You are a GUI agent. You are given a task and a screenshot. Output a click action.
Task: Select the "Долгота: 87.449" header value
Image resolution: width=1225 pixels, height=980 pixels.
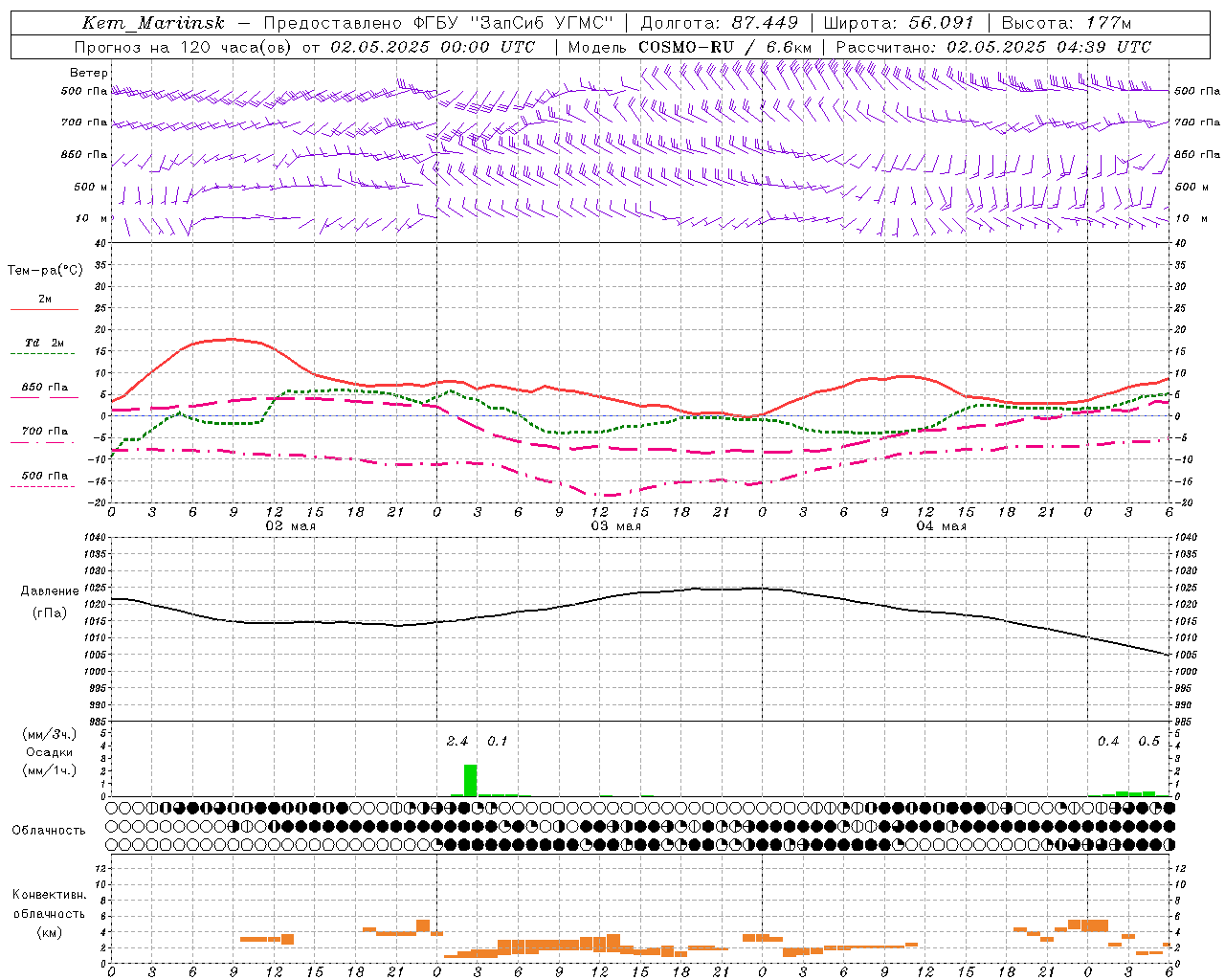coord(720,23)
